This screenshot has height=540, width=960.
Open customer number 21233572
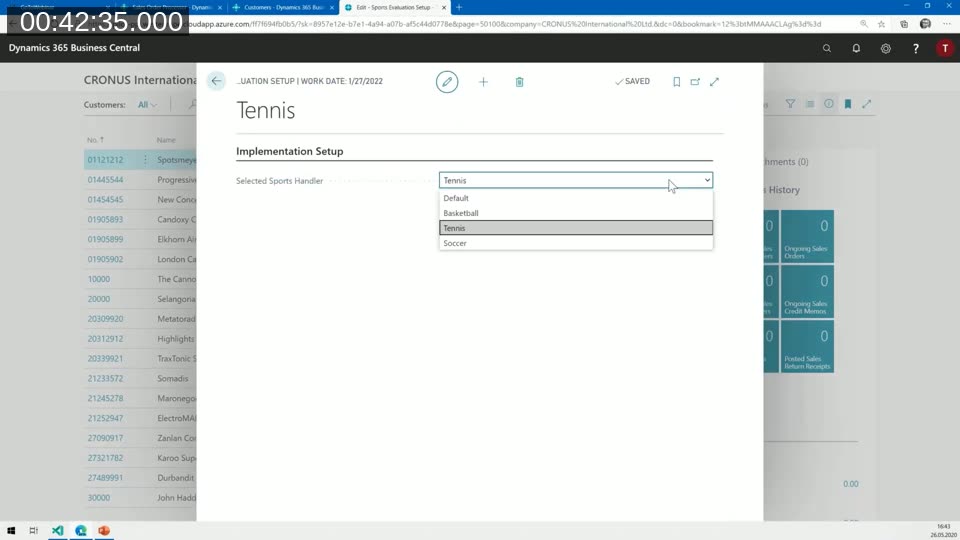click(105, 378)
